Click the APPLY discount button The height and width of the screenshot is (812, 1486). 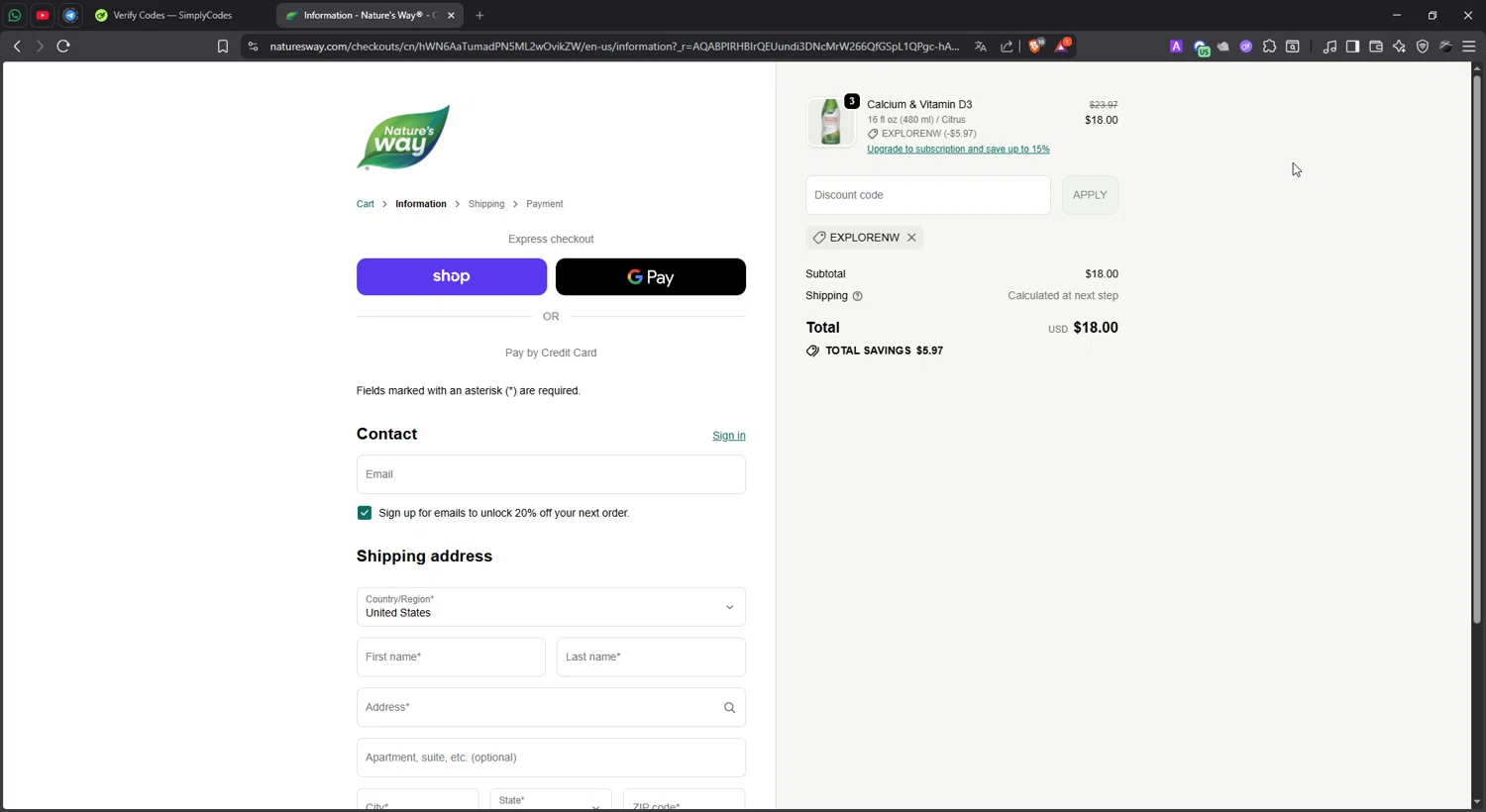[x=1090, y=195]
